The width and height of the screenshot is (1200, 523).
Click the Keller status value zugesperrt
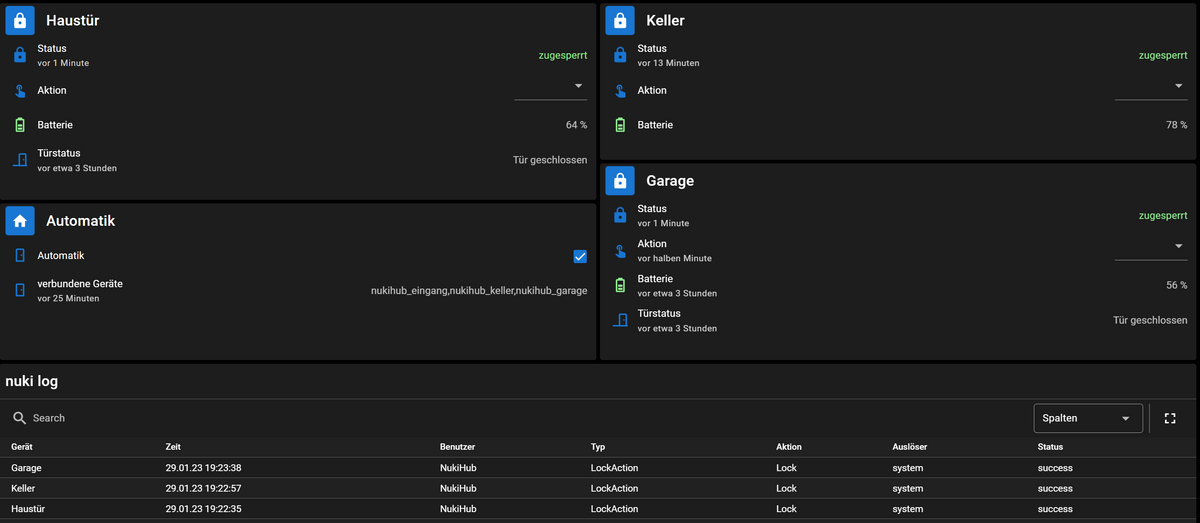(x=1163, y=55)
